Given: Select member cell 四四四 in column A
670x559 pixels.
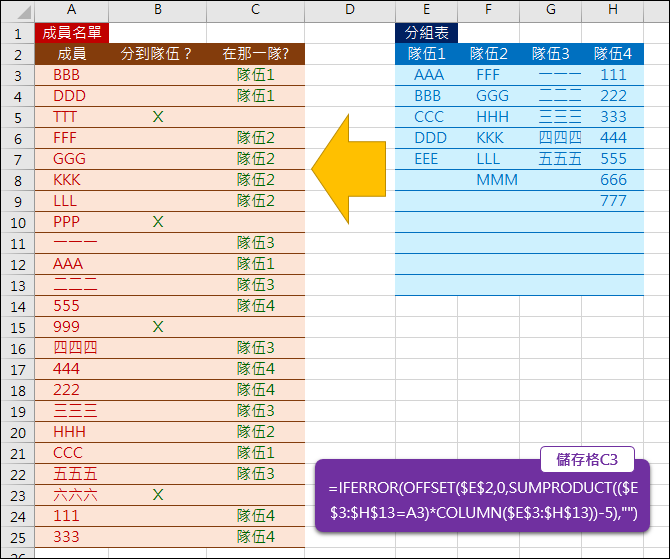Looking at the screenshot, I should pyautogui.click(x=72, y=348).
